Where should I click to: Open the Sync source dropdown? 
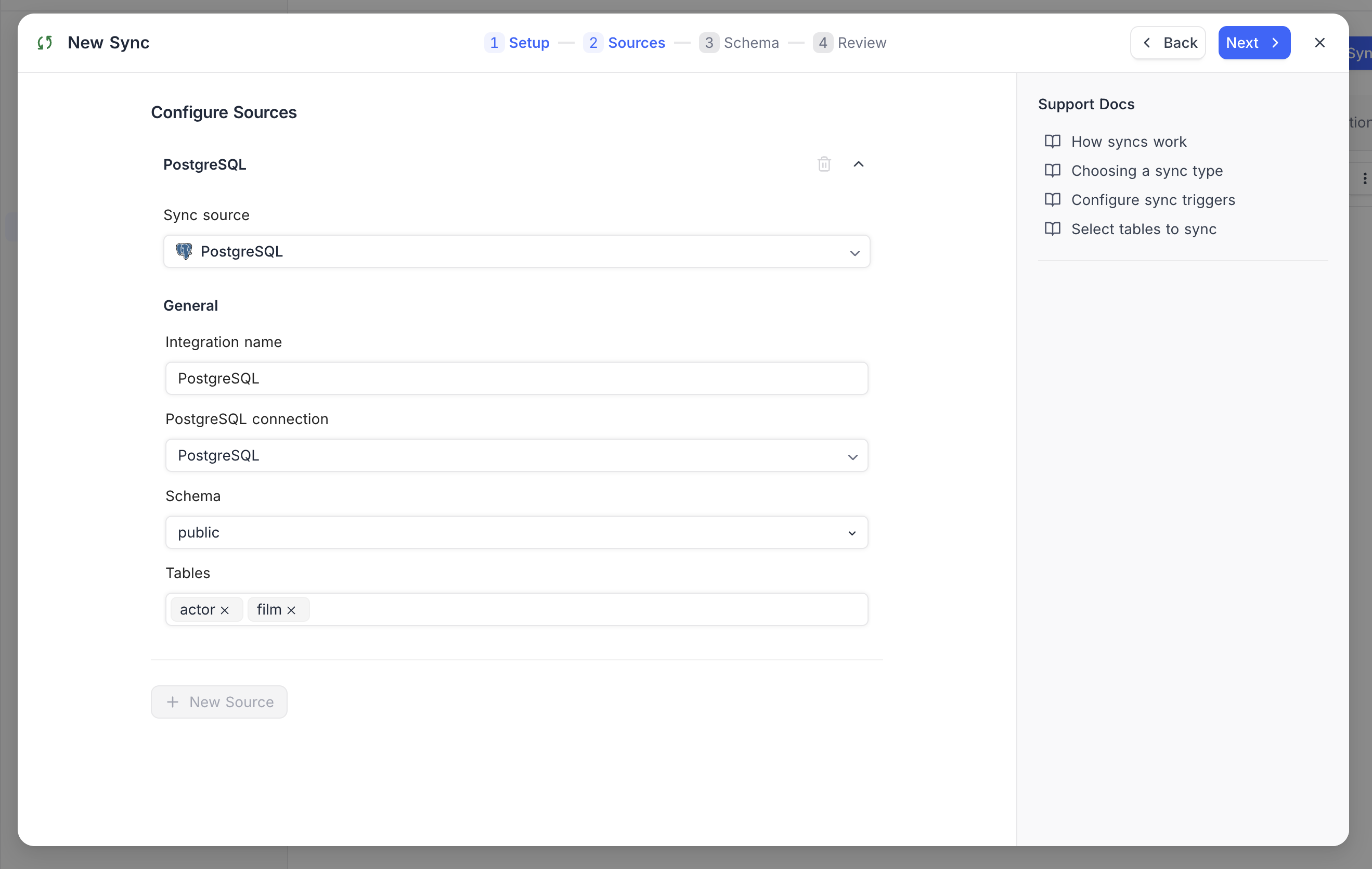(x=516, y=251)
